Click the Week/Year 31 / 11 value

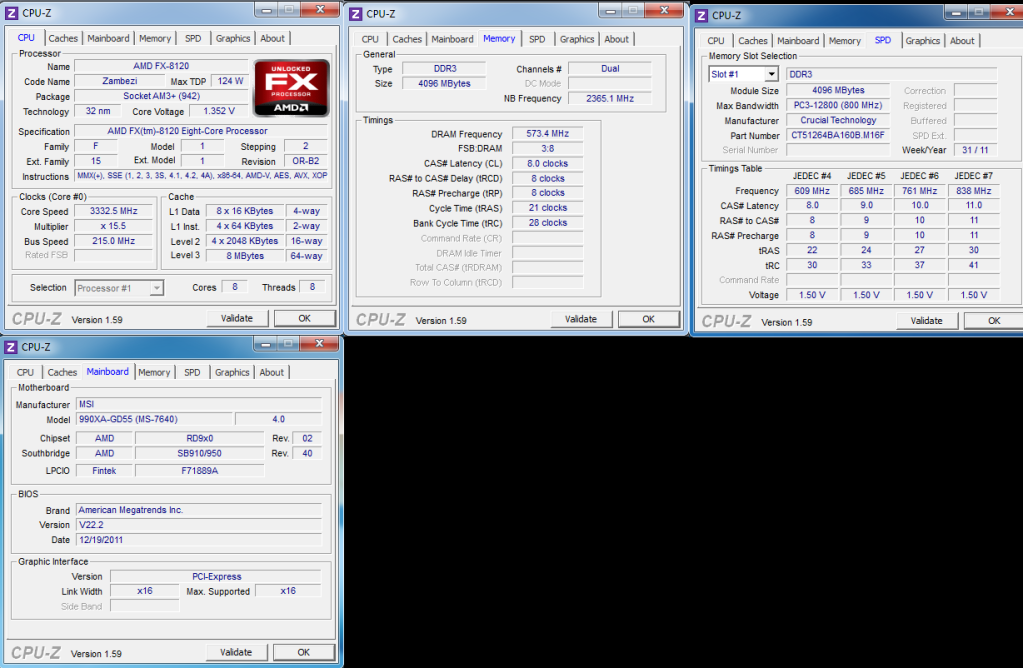tap(975, 150)
